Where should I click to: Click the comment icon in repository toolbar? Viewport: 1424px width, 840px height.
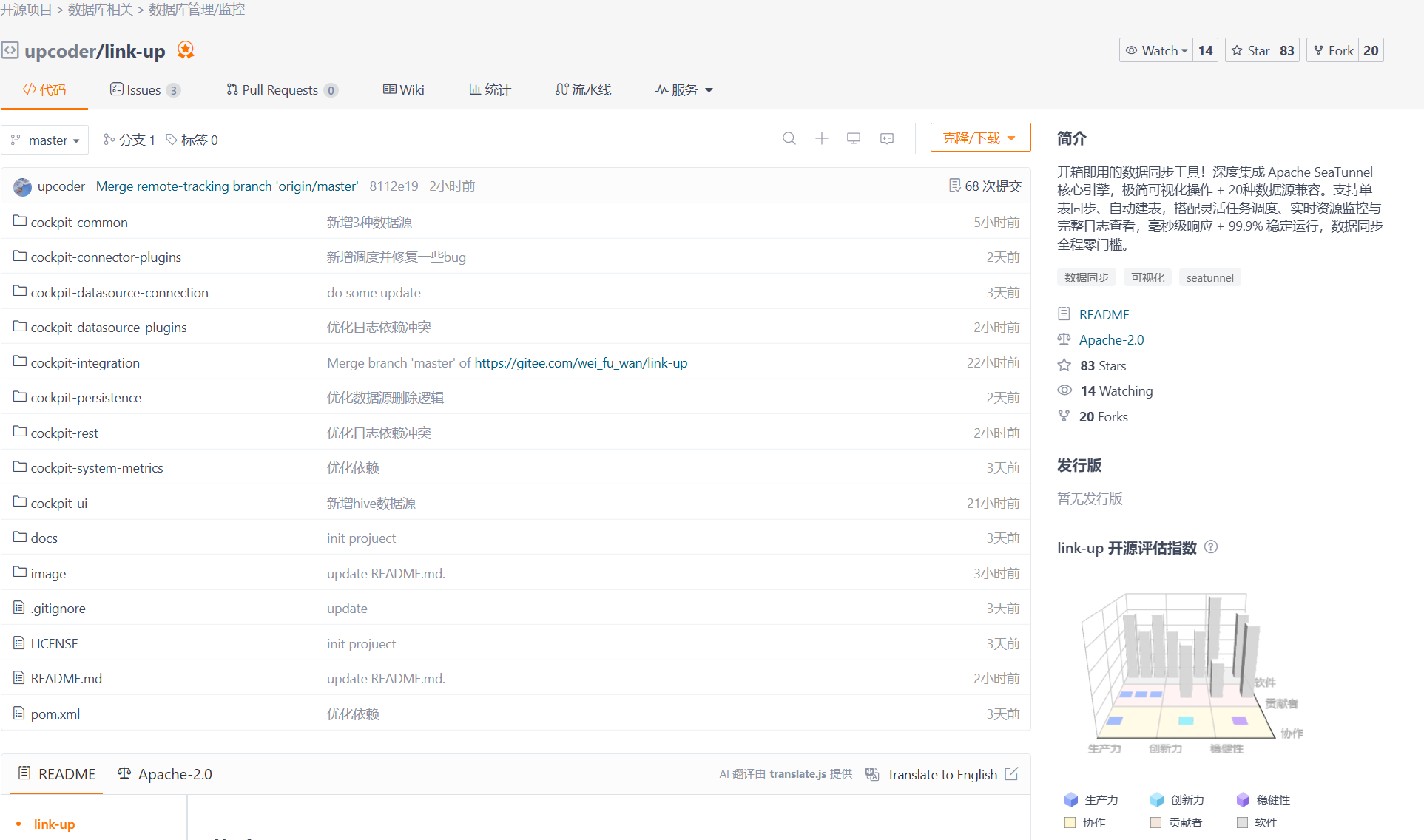click(x=887, y=138)
